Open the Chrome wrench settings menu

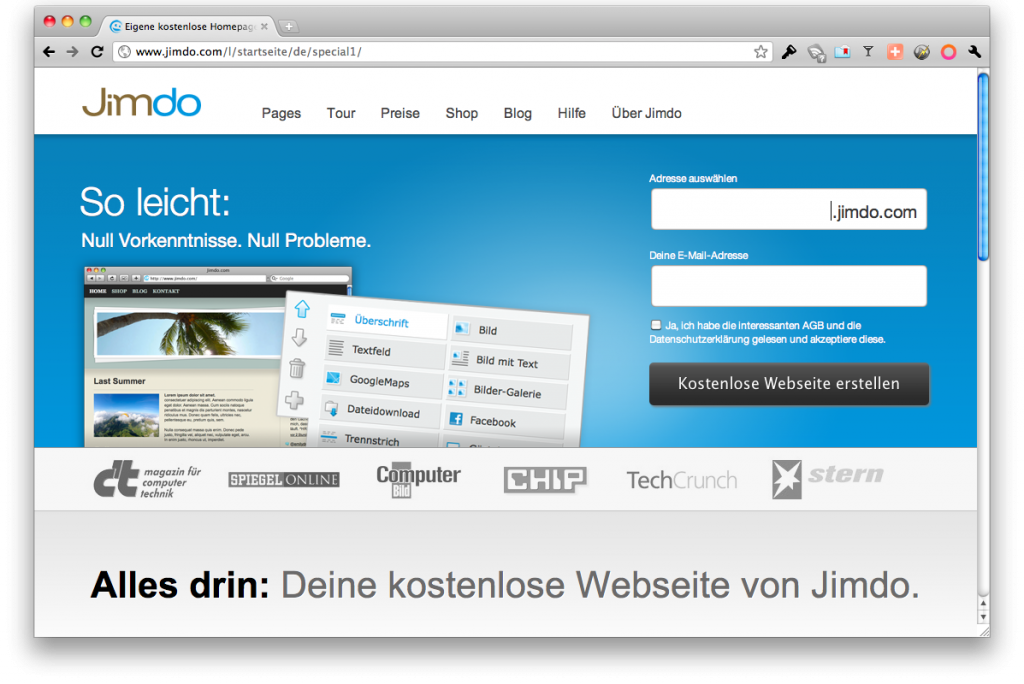[974, 51]
